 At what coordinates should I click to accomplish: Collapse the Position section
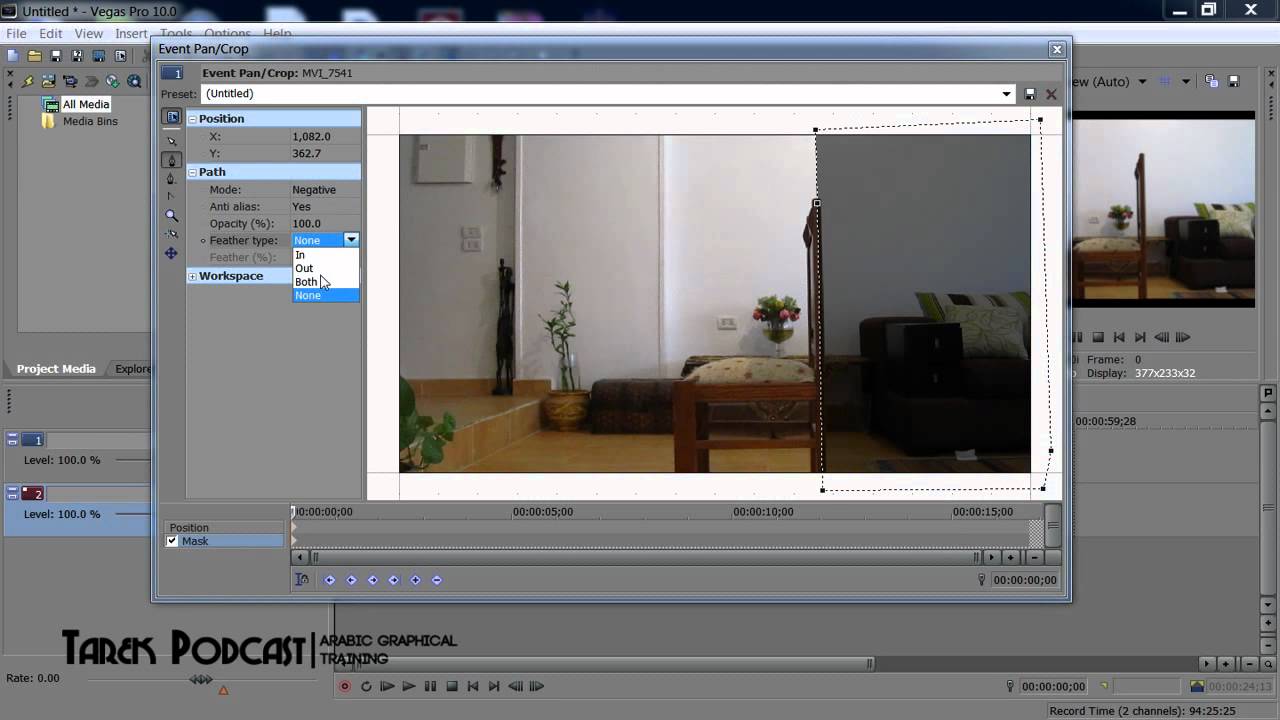point(192,119)
